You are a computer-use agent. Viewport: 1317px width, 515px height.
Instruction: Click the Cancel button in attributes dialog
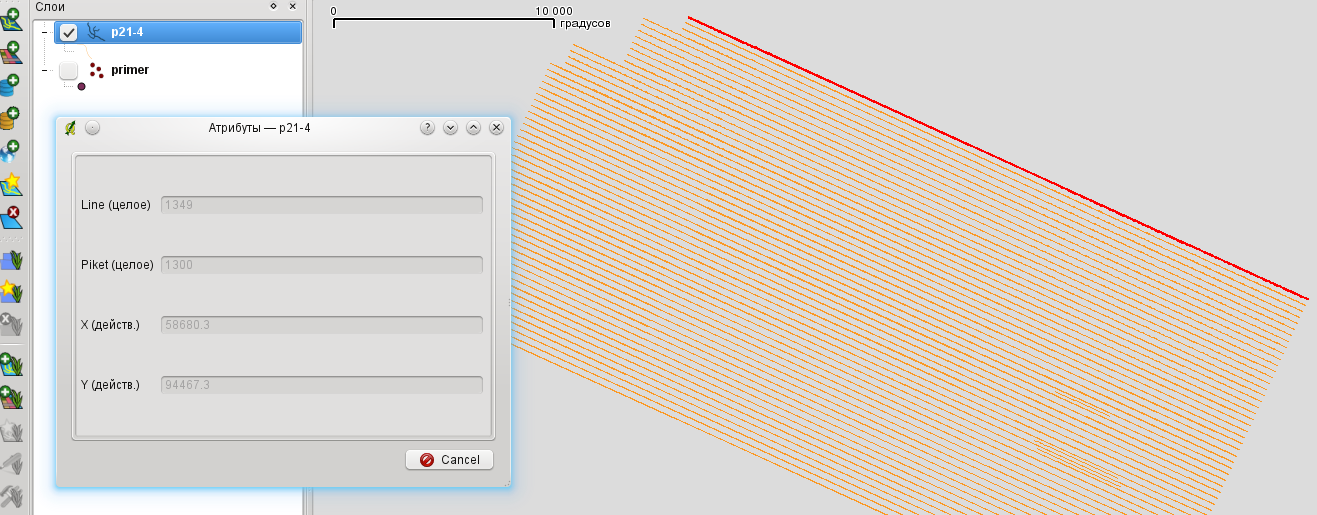click(x=449, y=460)
